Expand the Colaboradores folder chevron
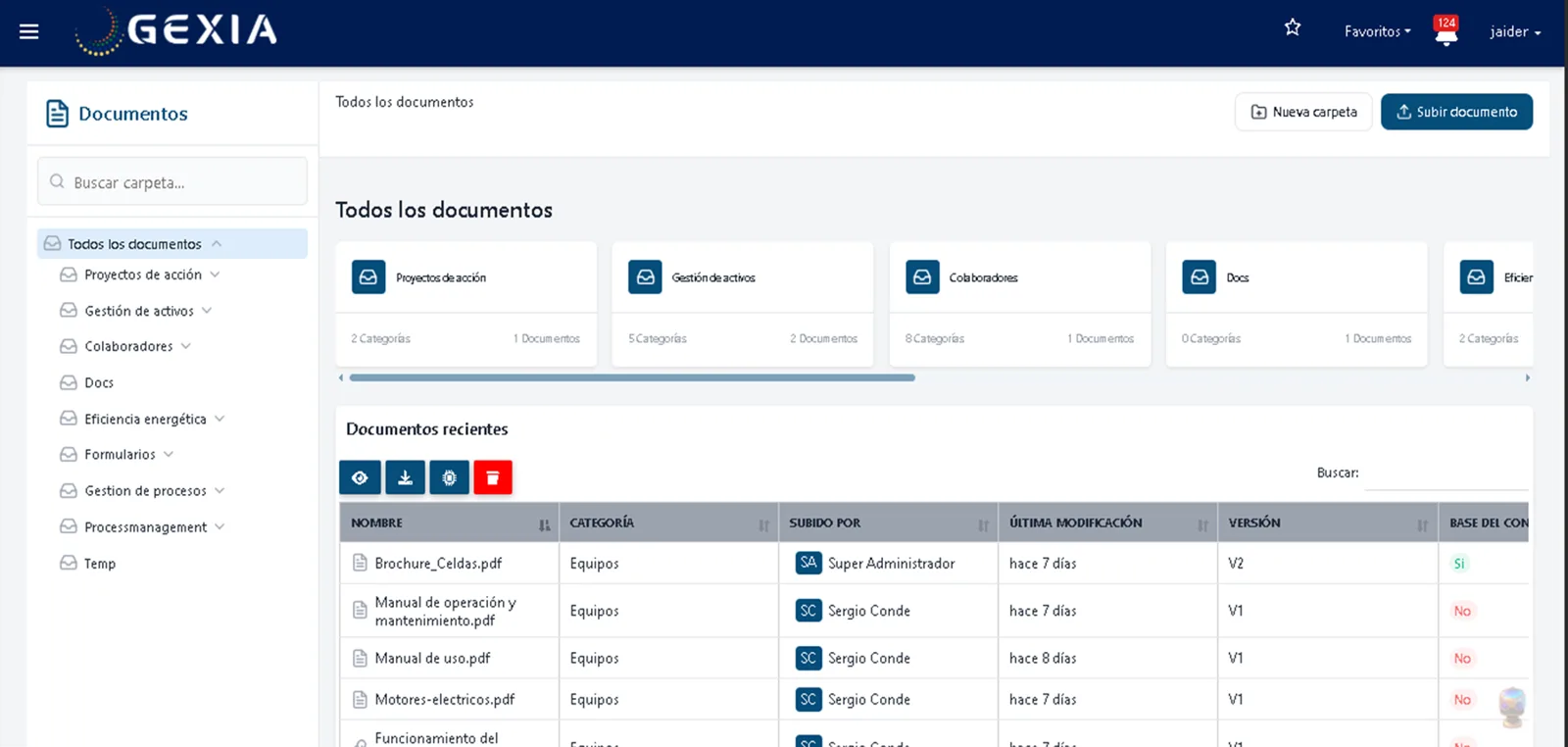Screen dimensions: 1568x747 pyautogui.click(x=186, y=346)
